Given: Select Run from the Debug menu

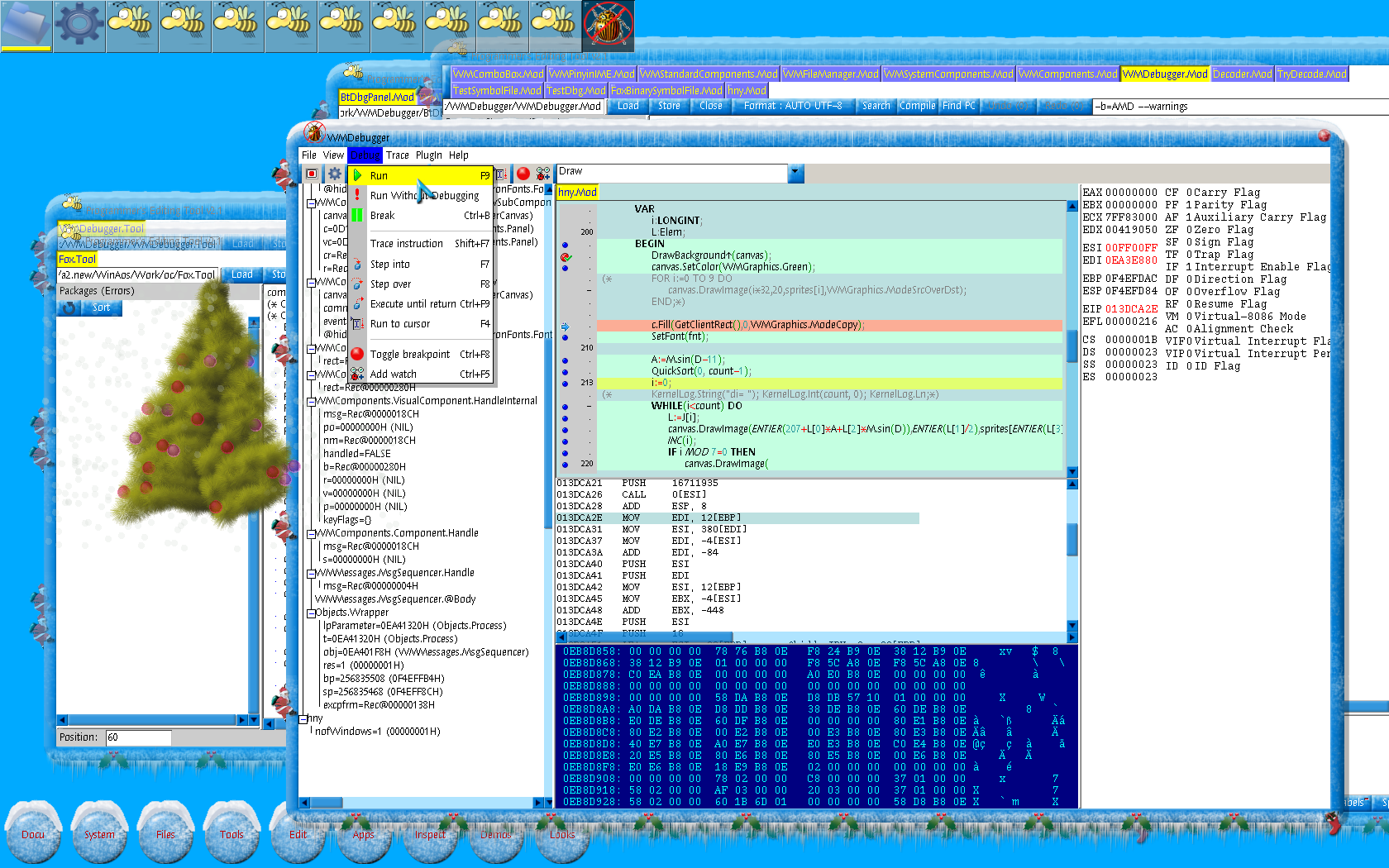Looking at the screenshot, I should click(421, 175).
